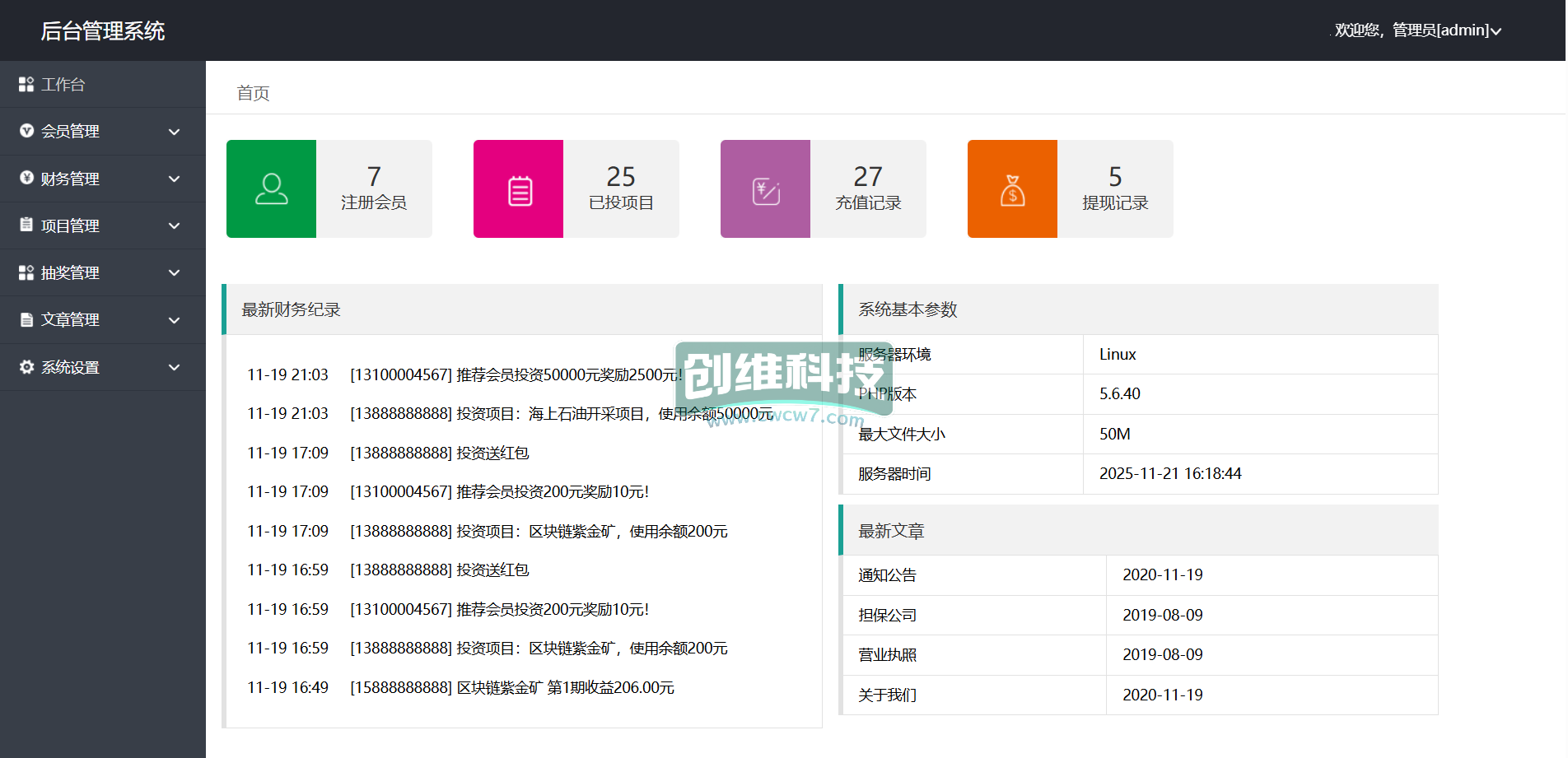The image size is (1568, 758).
Task: Click the 系统设置 gear icon
Action: tap(26, 367)
